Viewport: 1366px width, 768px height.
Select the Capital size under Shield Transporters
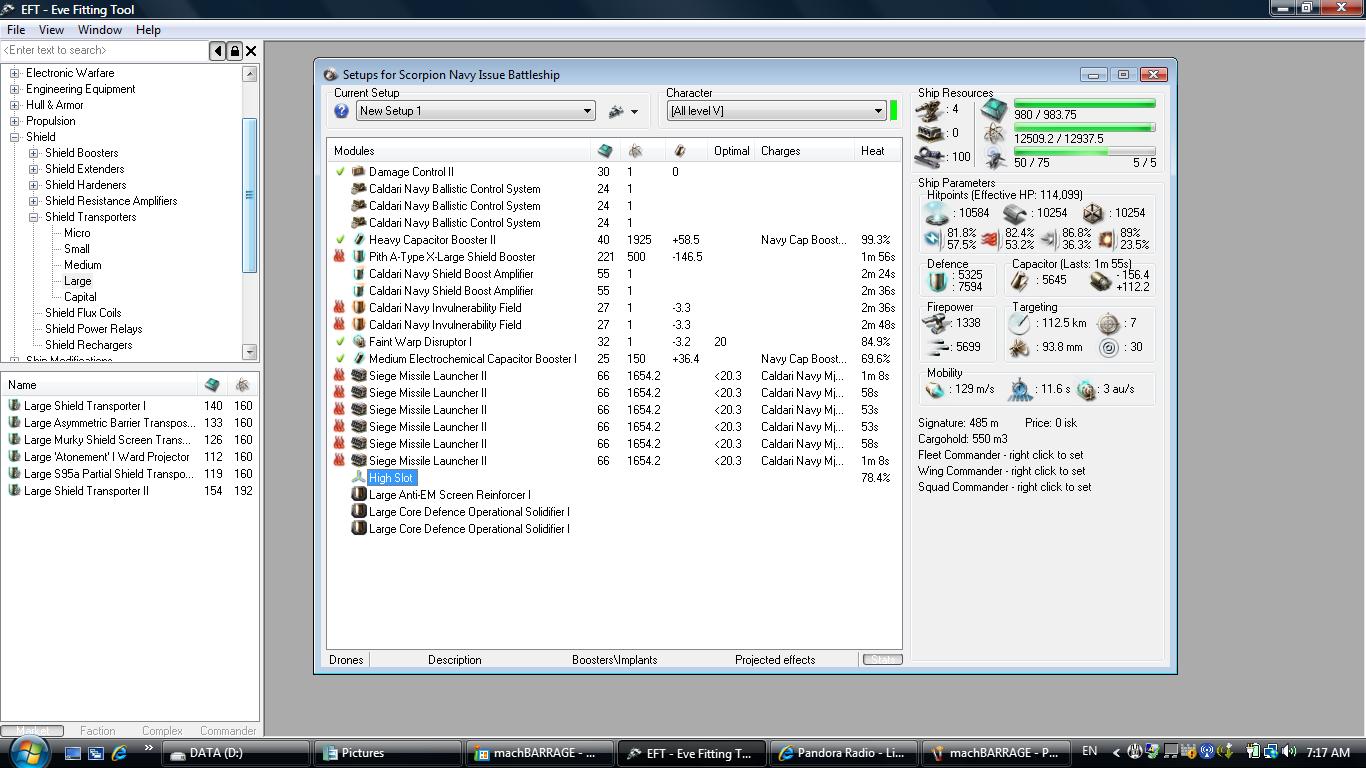click(x=80, y=297)
